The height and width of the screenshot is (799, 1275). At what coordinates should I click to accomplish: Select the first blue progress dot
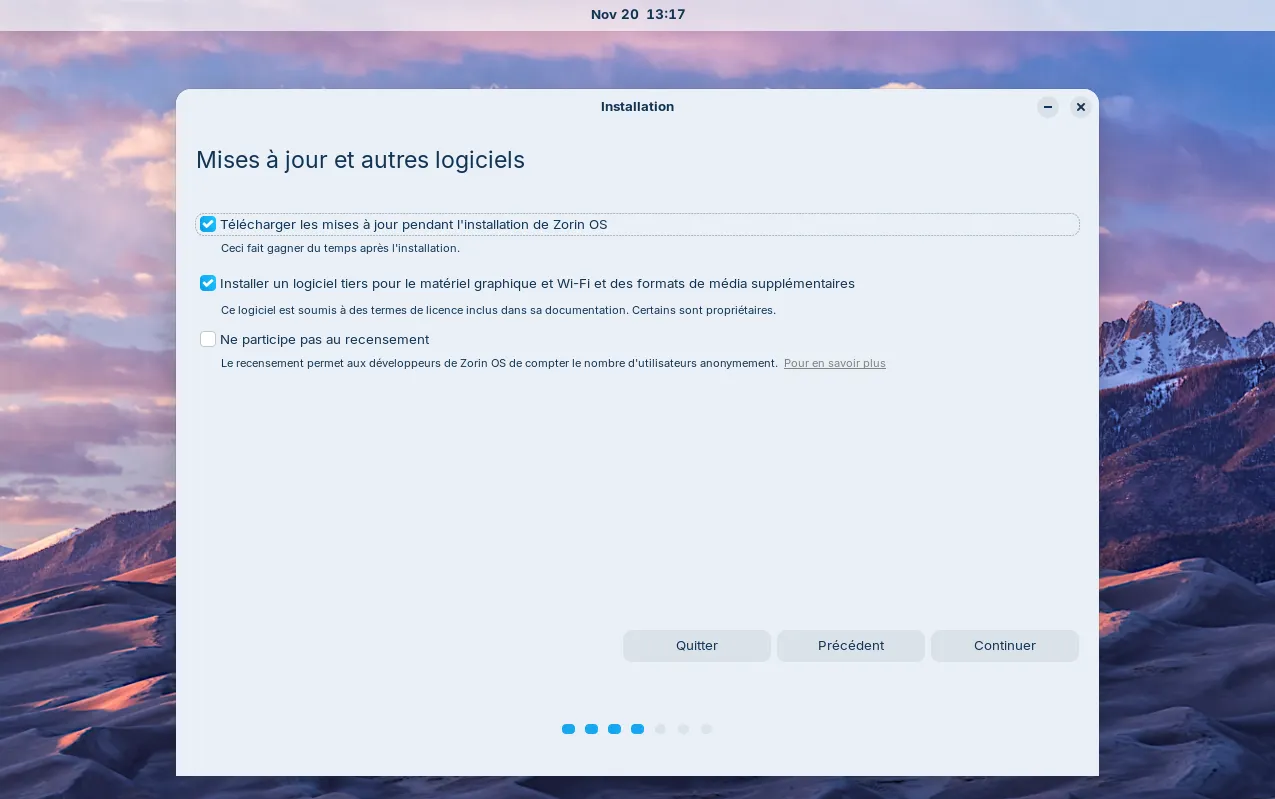pyautogui.click(x=568, y=729)
